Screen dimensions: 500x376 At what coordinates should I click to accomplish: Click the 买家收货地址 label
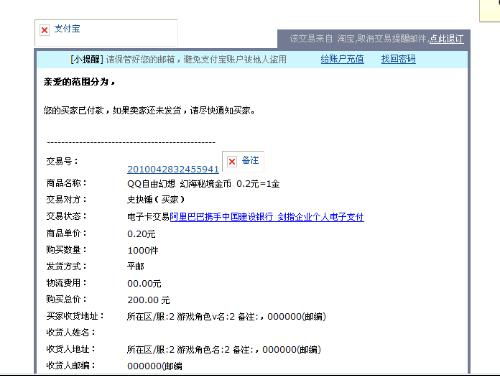75,316
